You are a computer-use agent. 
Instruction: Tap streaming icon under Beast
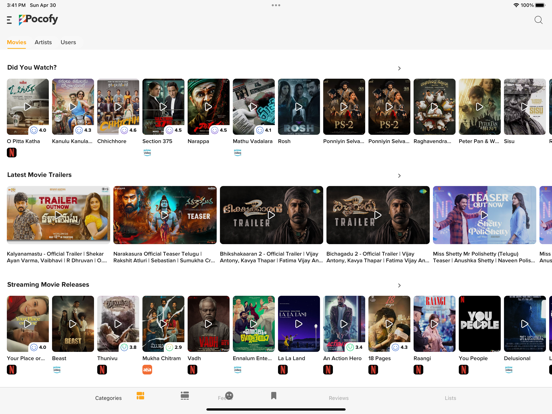57,370
